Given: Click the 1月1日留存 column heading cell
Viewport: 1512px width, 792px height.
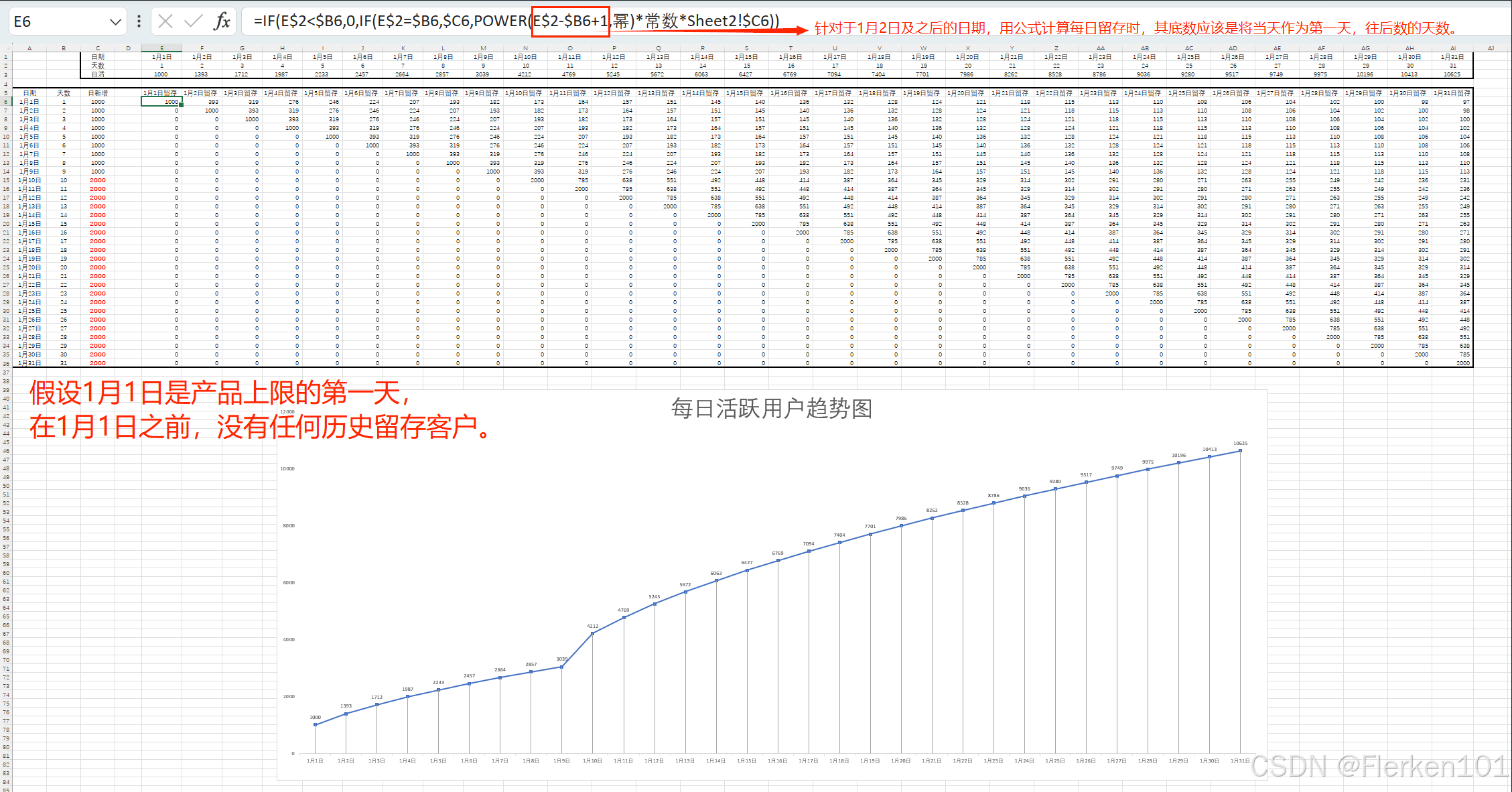Looking at the screenshot, I should [x=161, y=93].
